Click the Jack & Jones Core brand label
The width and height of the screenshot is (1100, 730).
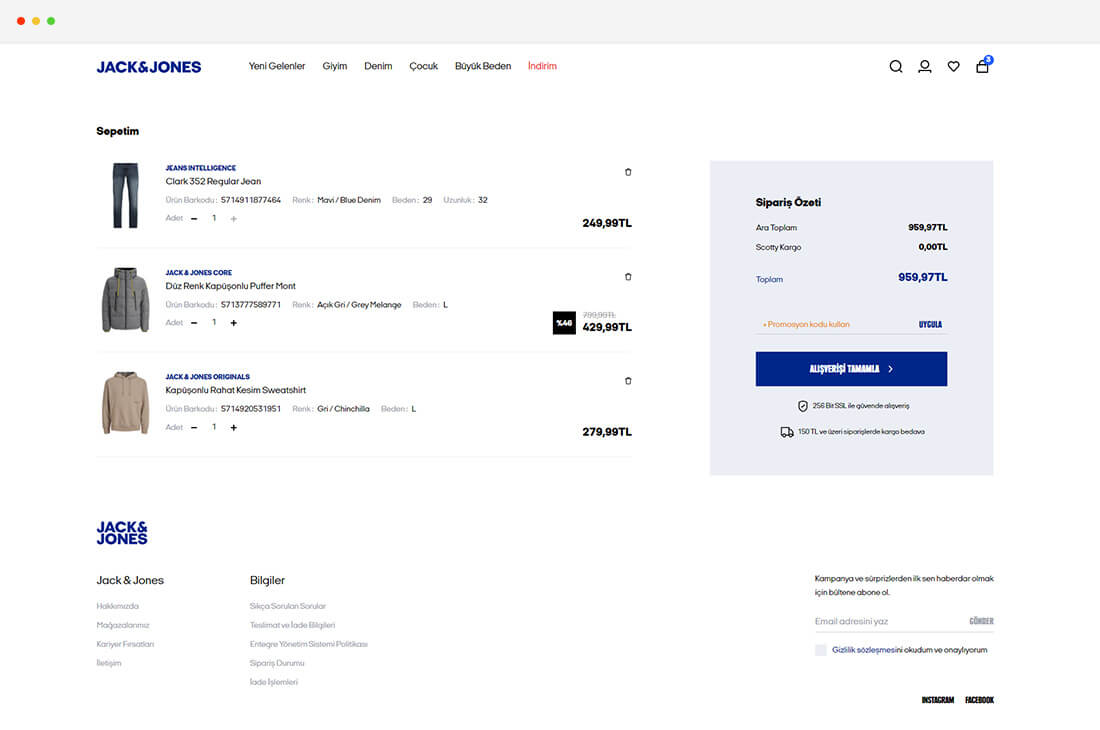[x=199, y=273]
